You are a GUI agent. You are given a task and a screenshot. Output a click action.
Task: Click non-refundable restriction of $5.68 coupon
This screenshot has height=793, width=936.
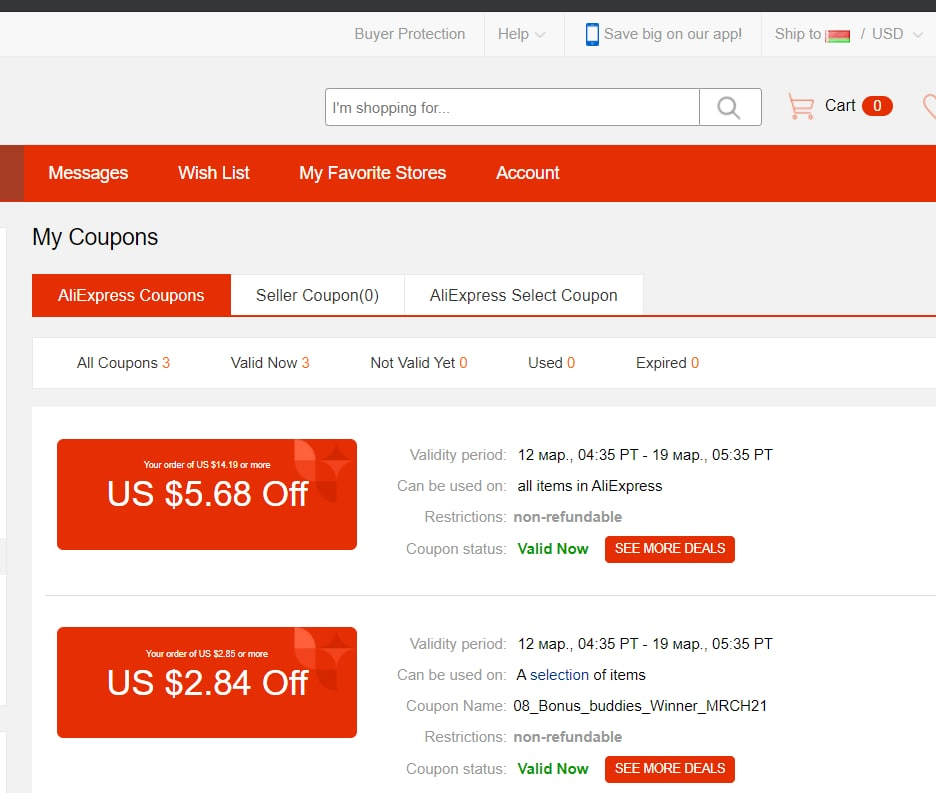(568, 517)
